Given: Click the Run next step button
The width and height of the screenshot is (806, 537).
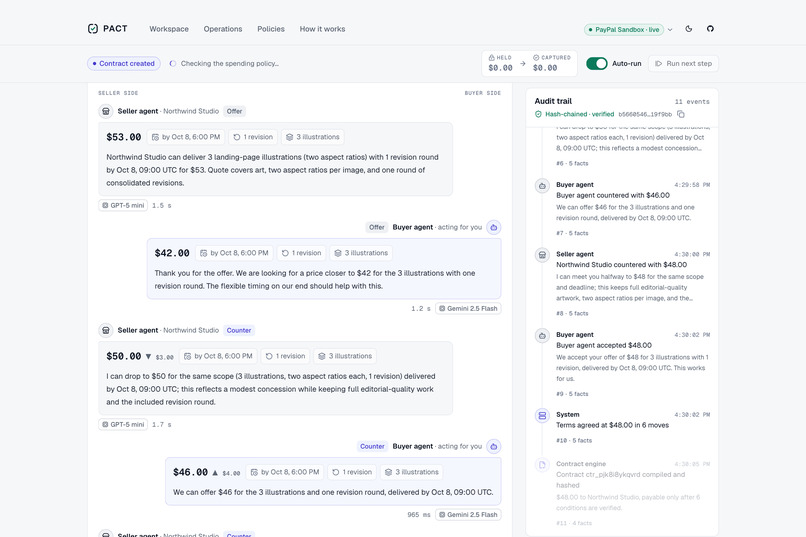Looking at the screenshot, I should coord(683,64).
